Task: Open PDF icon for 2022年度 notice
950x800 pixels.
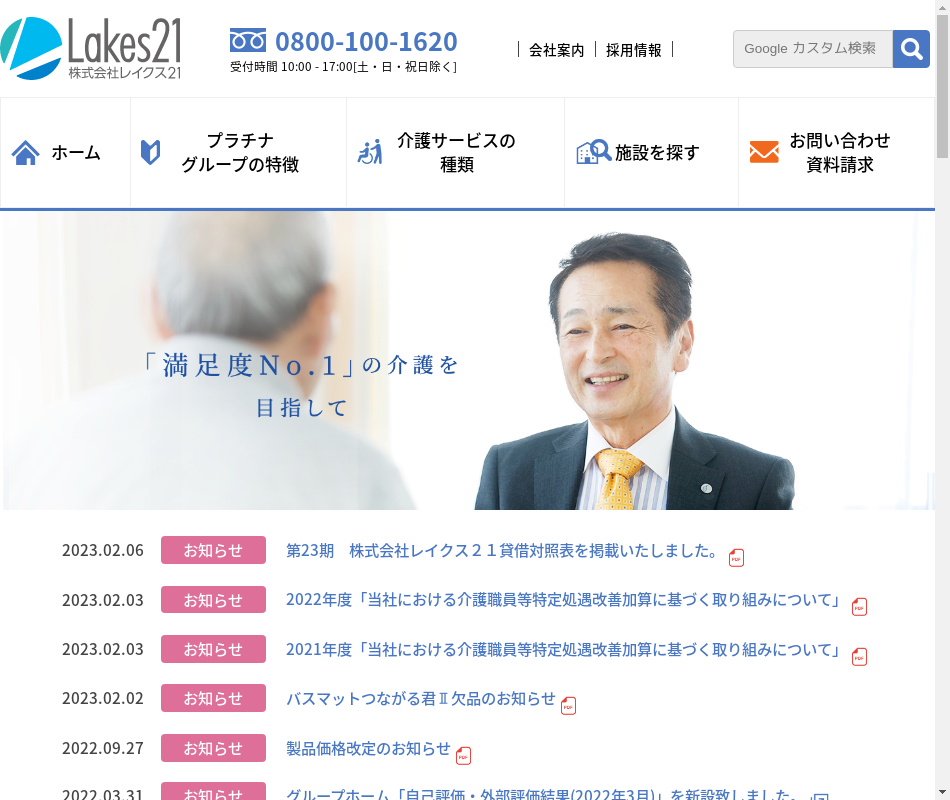Action: tap(859, 607)
